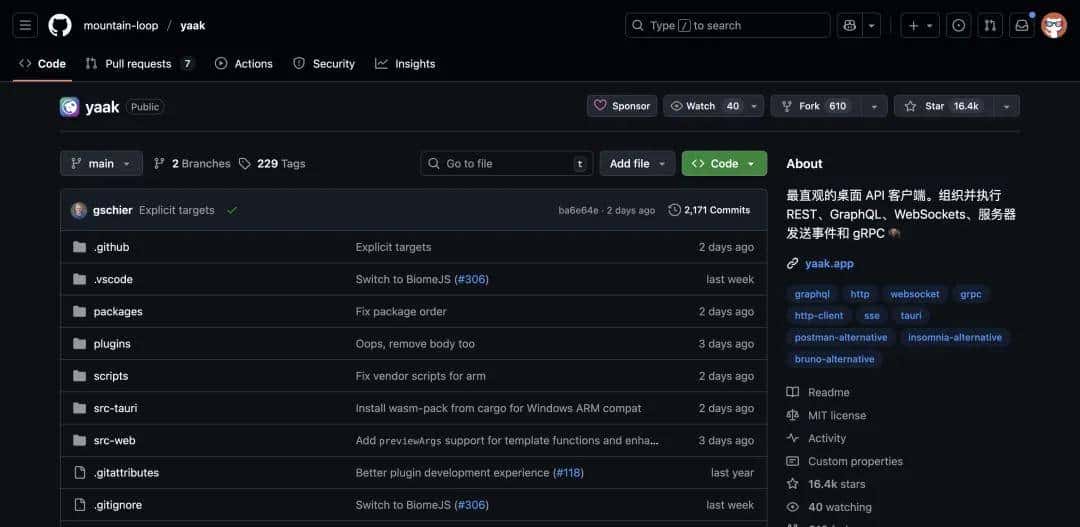Open the packages folder
1080x527 pixels.
118,311
